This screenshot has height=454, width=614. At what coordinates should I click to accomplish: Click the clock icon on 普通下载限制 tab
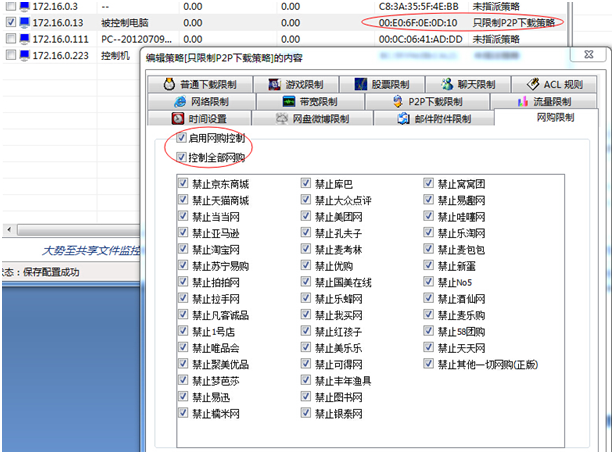point(169,84)
